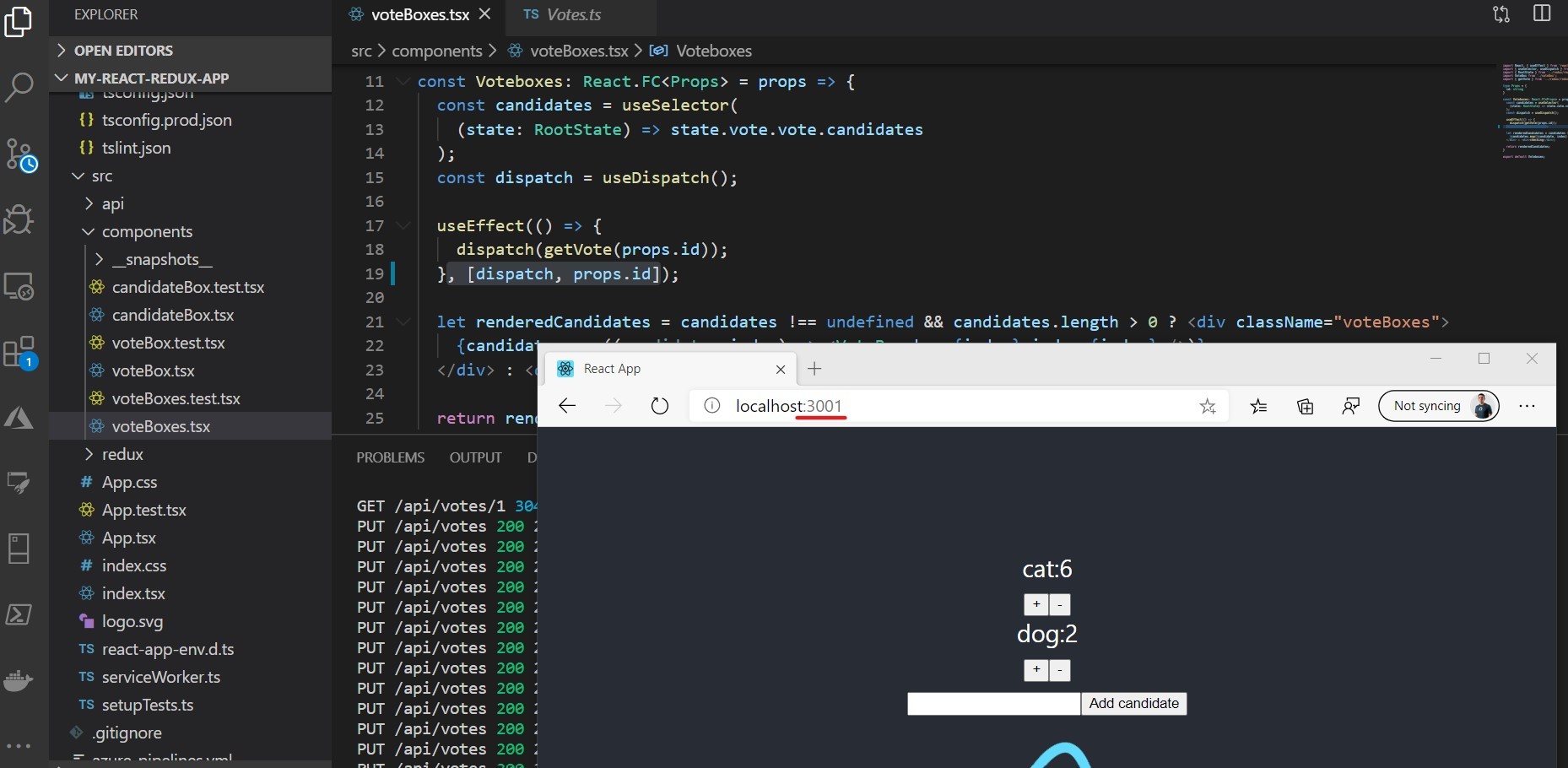The width and height of the screenshot is (1568, 768).
Task: Expand the OPEN EDITORS section
Action: (123, 51)
